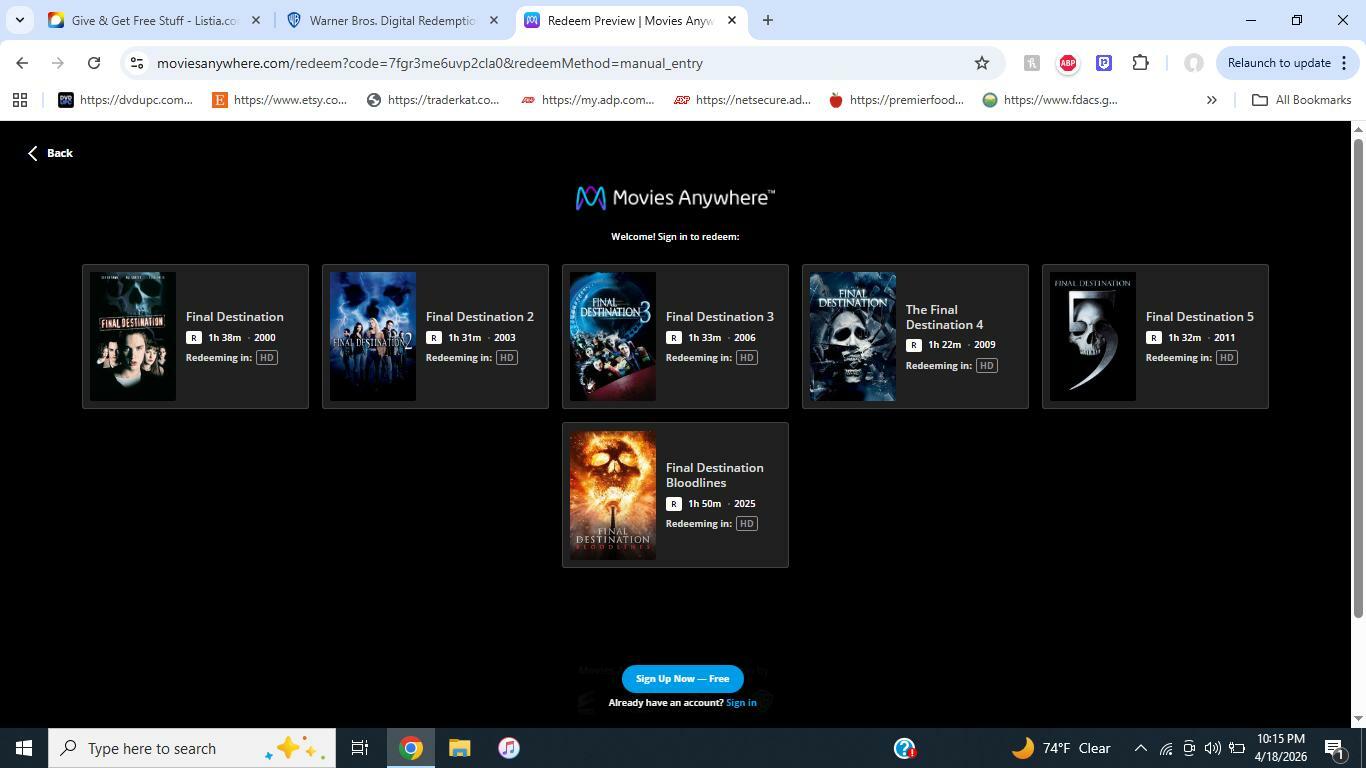Show hidden system tray icons
Screen dimensions: 1366x768
pyautogui.click(x=1140, y=748)
